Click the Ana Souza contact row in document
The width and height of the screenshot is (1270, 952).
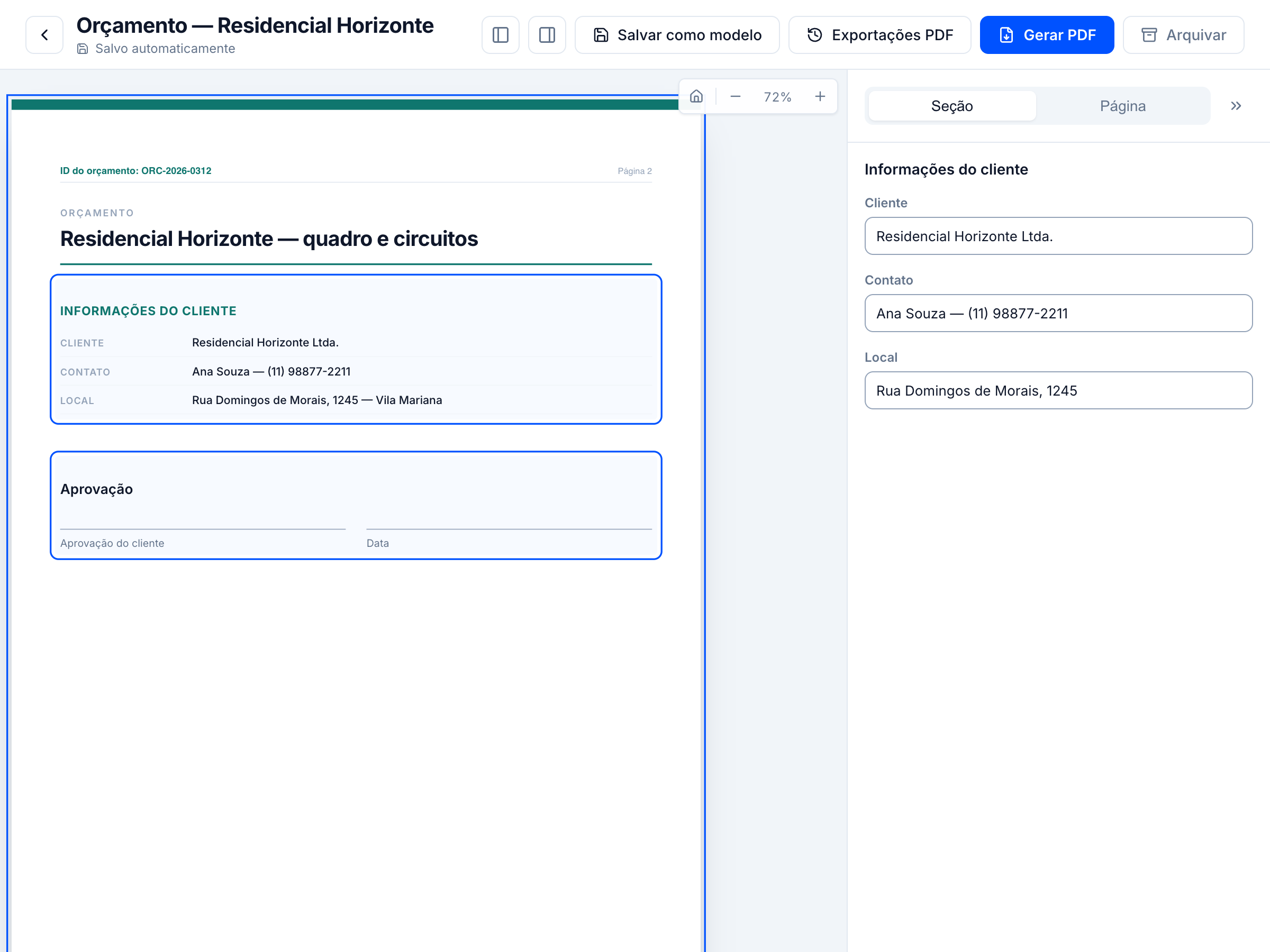pyautogui.click(x=356, y=371)
